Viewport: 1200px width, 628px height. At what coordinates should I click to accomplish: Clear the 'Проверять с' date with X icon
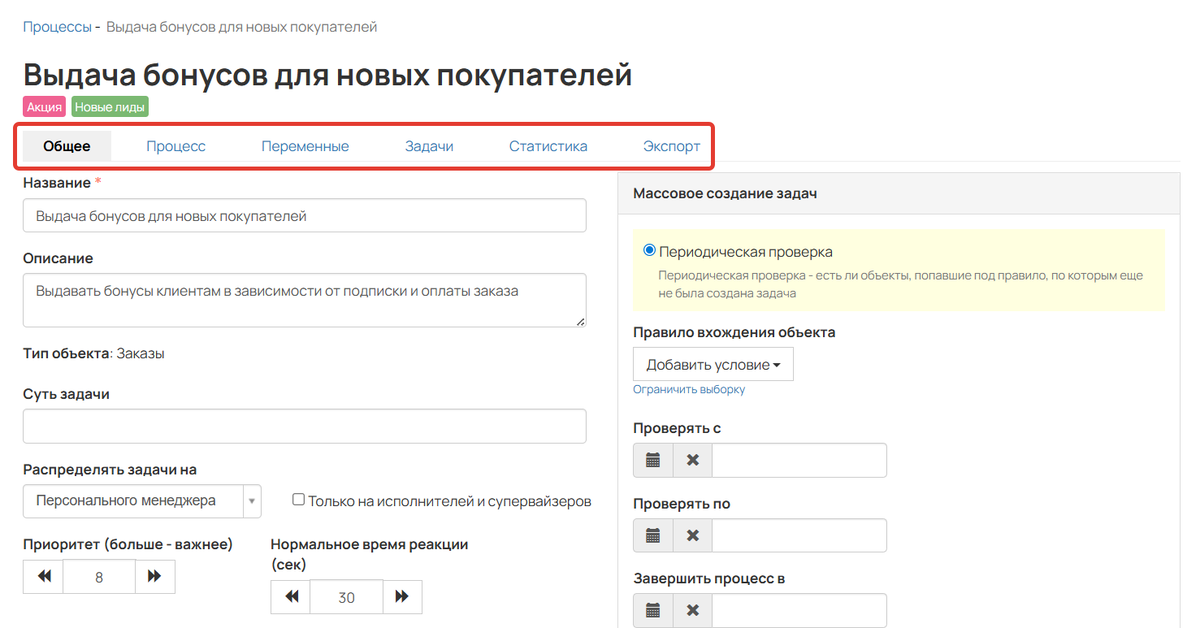pyautogui.click(x=692, y=460)
